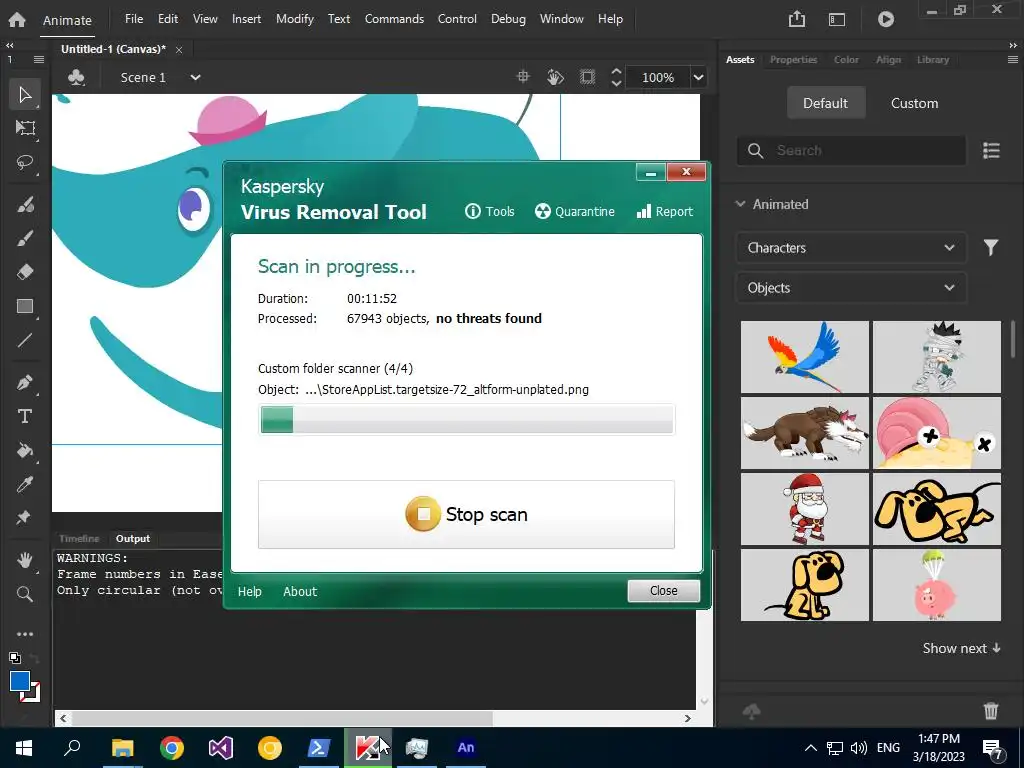
Task: Select the Selection arrow tool
Action: tap(25, 95)
